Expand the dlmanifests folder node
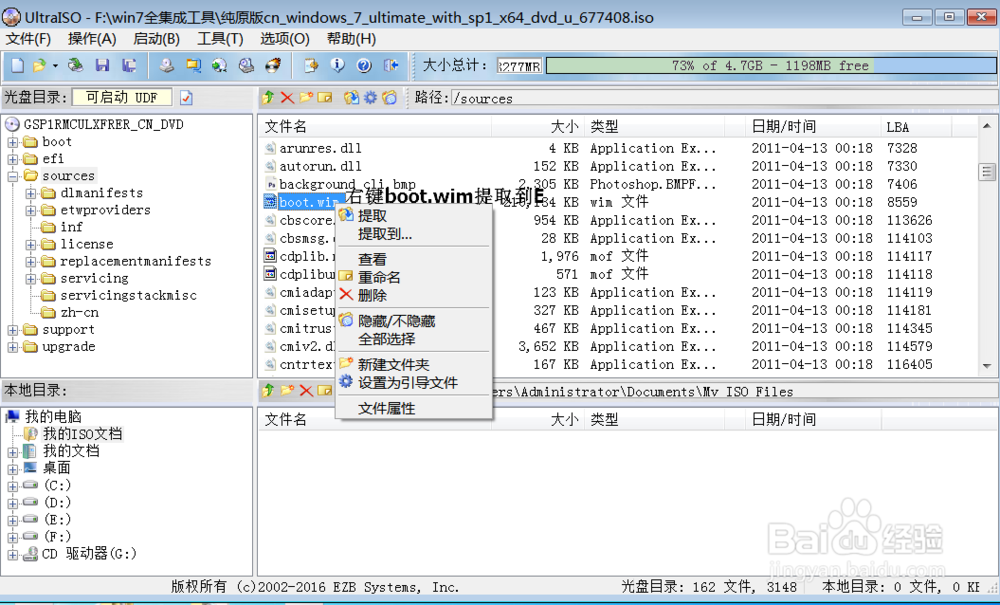Screen dimensions: 1000x605 point(31,193)
